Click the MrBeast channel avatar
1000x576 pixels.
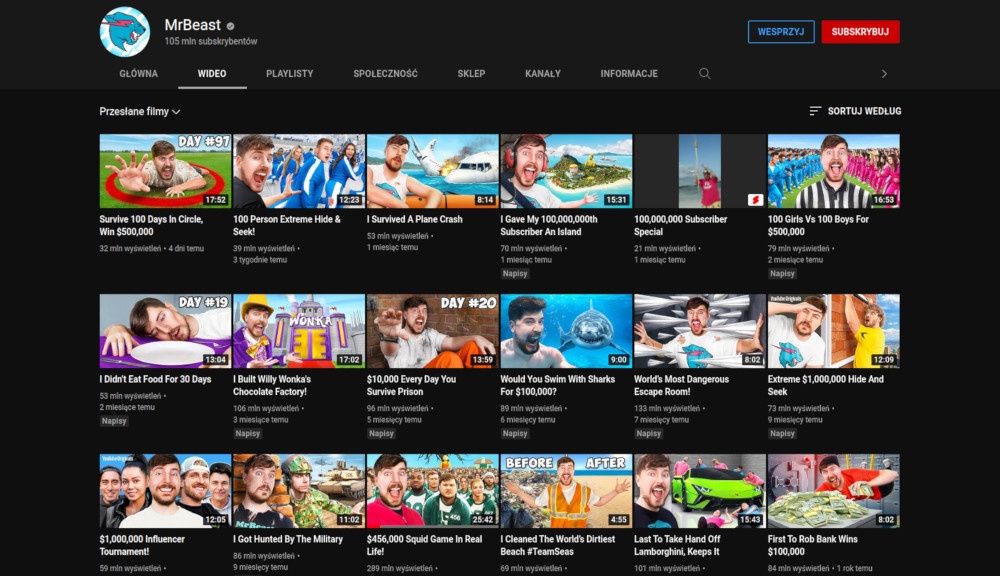(125, 31)
